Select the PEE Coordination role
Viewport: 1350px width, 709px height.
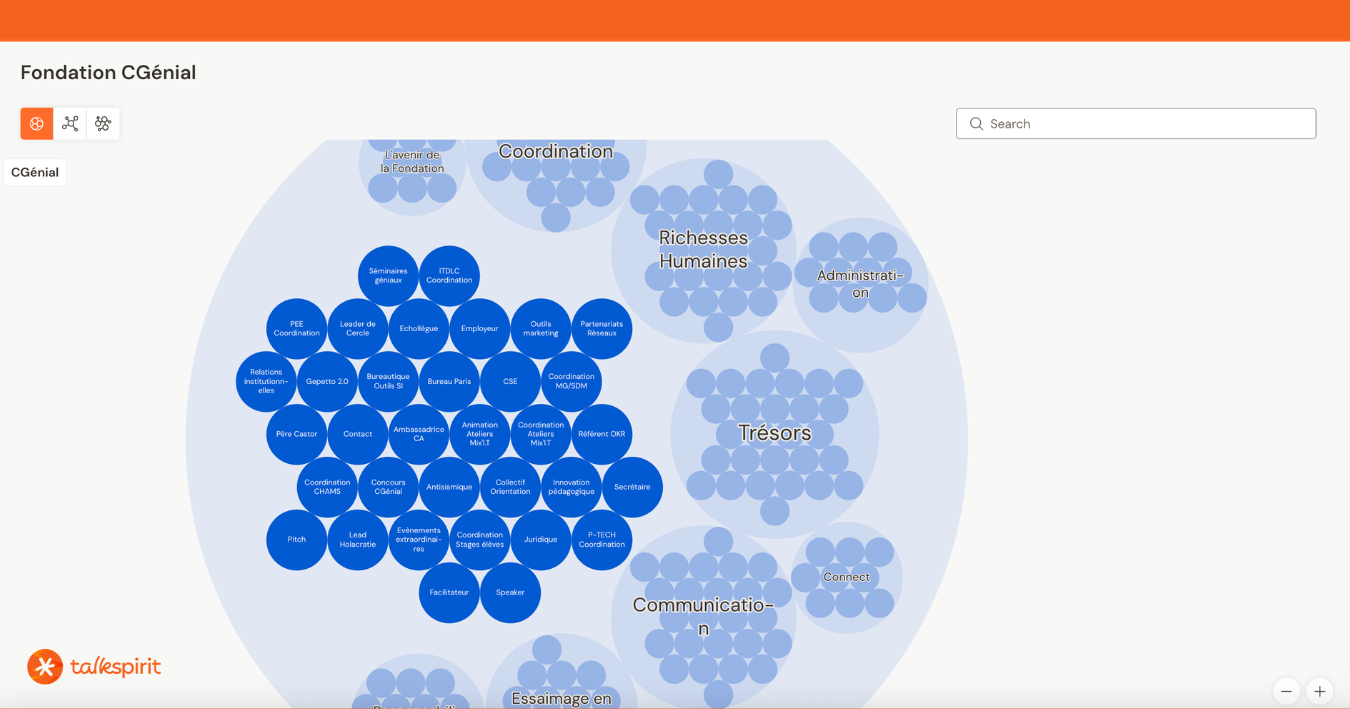click(x=297, y=329)
